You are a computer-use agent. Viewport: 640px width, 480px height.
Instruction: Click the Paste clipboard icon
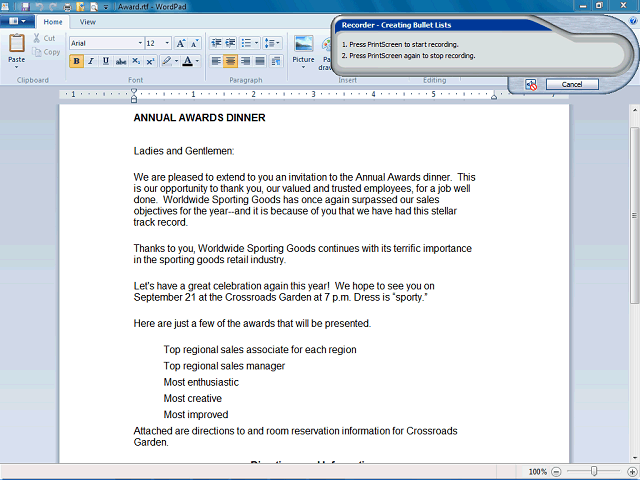click(17, 43)
